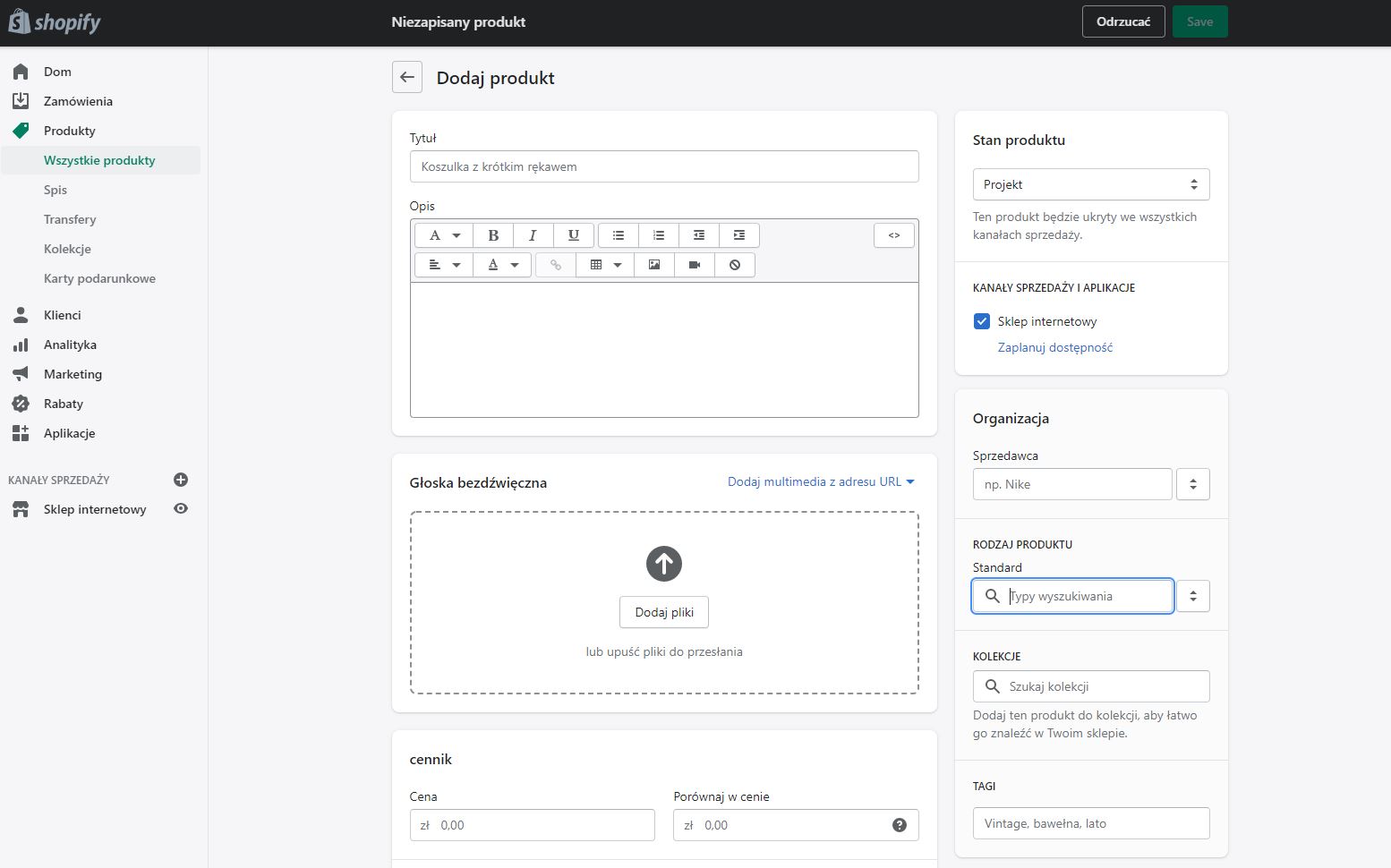Click the Typy wyszukiwania search field
The height and width of the screenshot is (868, 1391).
[1072, 596]
